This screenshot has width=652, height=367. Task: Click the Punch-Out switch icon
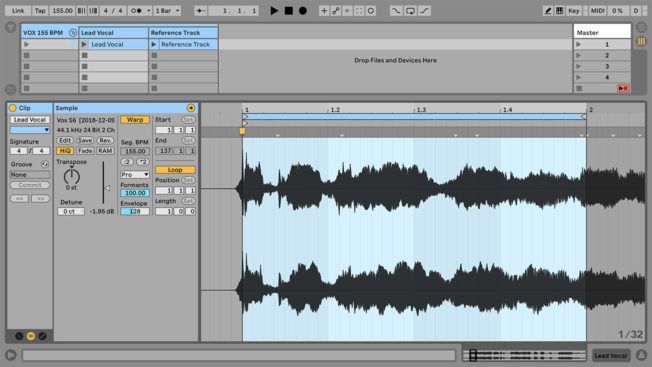[x=424, y=11]
